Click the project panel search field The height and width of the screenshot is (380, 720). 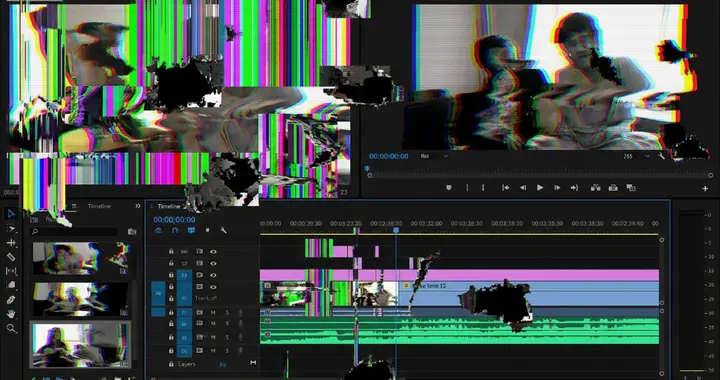click(73, 232)
